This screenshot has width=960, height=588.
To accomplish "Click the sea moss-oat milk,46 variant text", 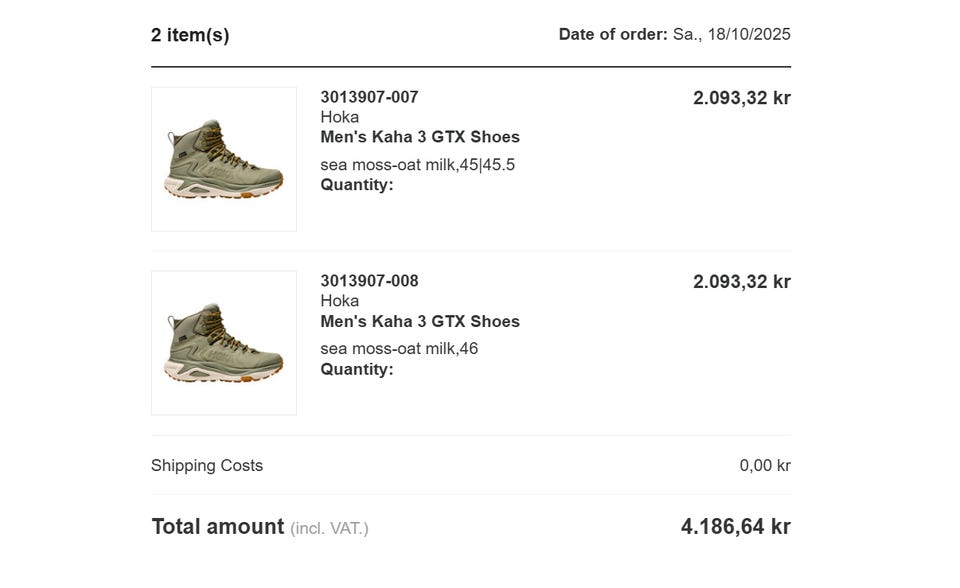I will click(399, 349).
